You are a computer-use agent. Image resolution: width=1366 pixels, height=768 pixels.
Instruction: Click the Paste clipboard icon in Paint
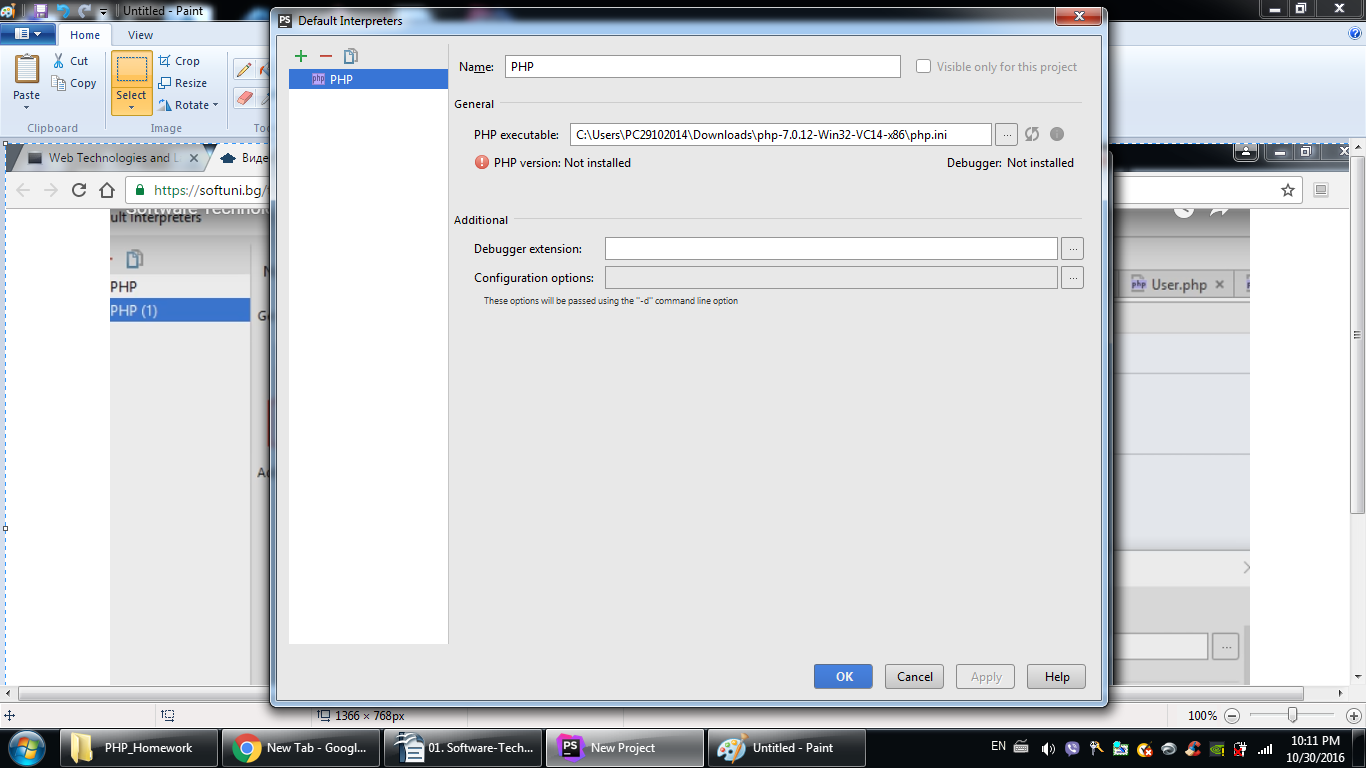[27, 69]
